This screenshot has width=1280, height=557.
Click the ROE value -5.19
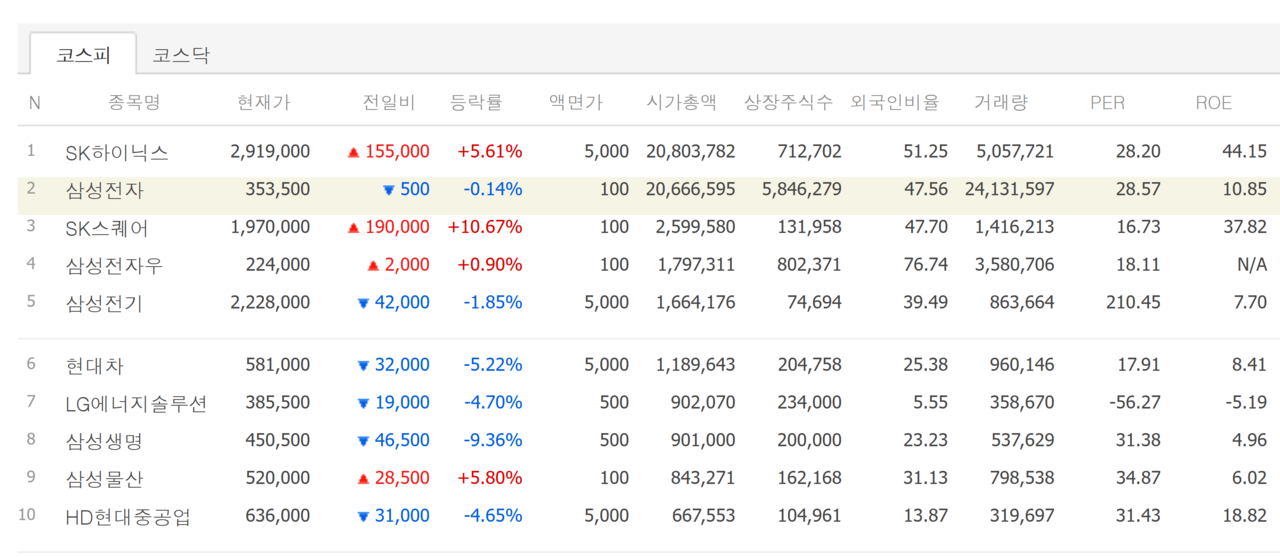[x=1245, y=403]
